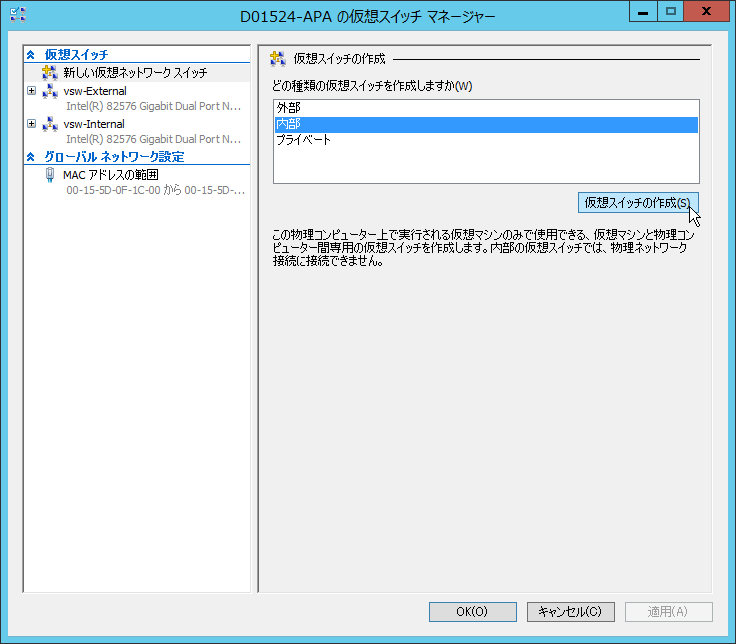Click the vsw-External switch icon
Image resolution: width=736 pixels, height=644 pixels.
coord(50,91)
